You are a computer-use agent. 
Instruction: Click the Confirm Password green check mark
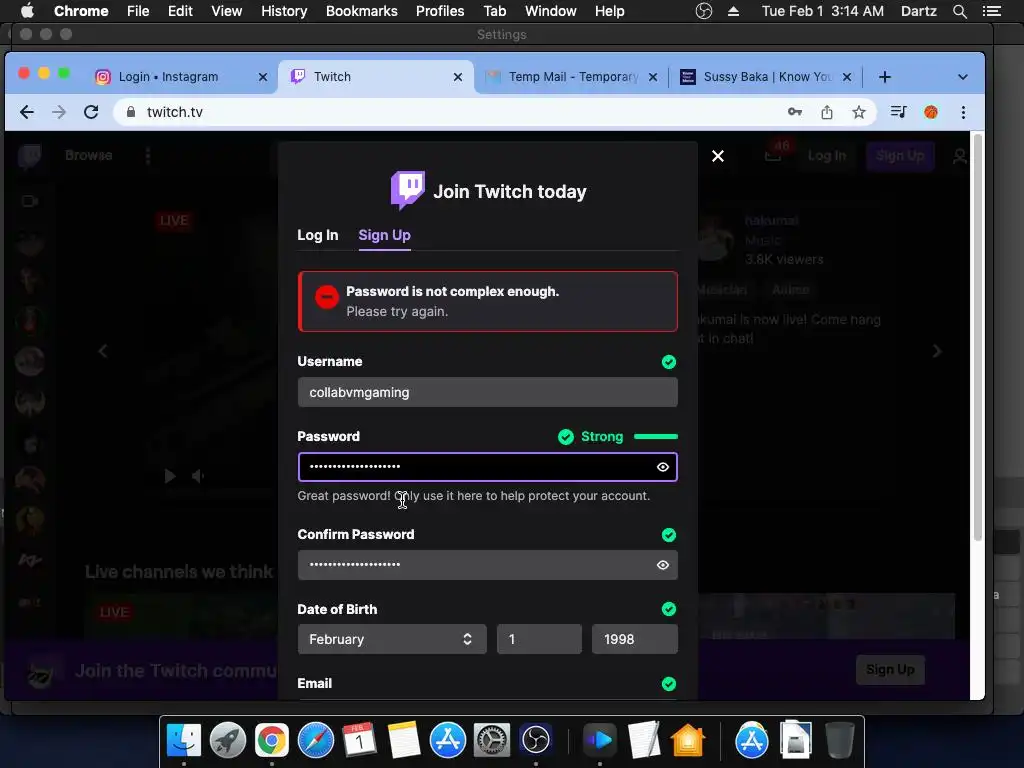pos(669,535)
